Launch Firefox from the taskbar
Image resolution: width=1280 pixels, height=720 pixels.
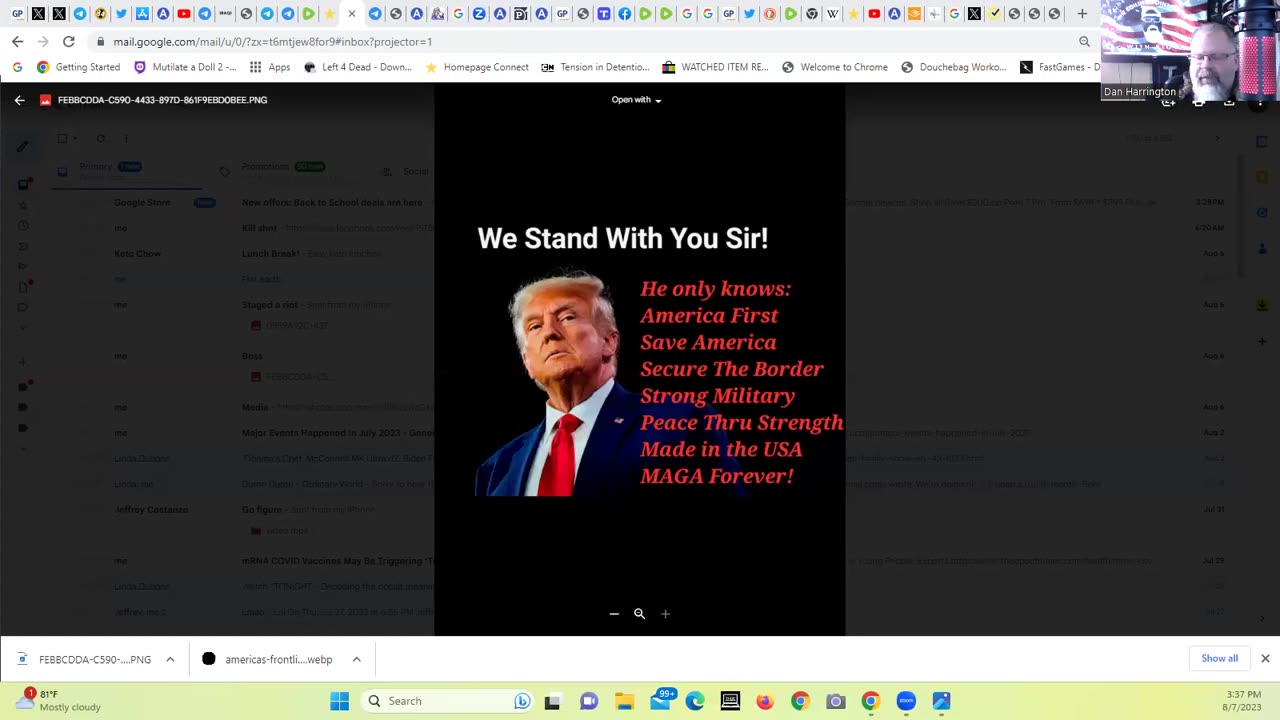[765, 701]
